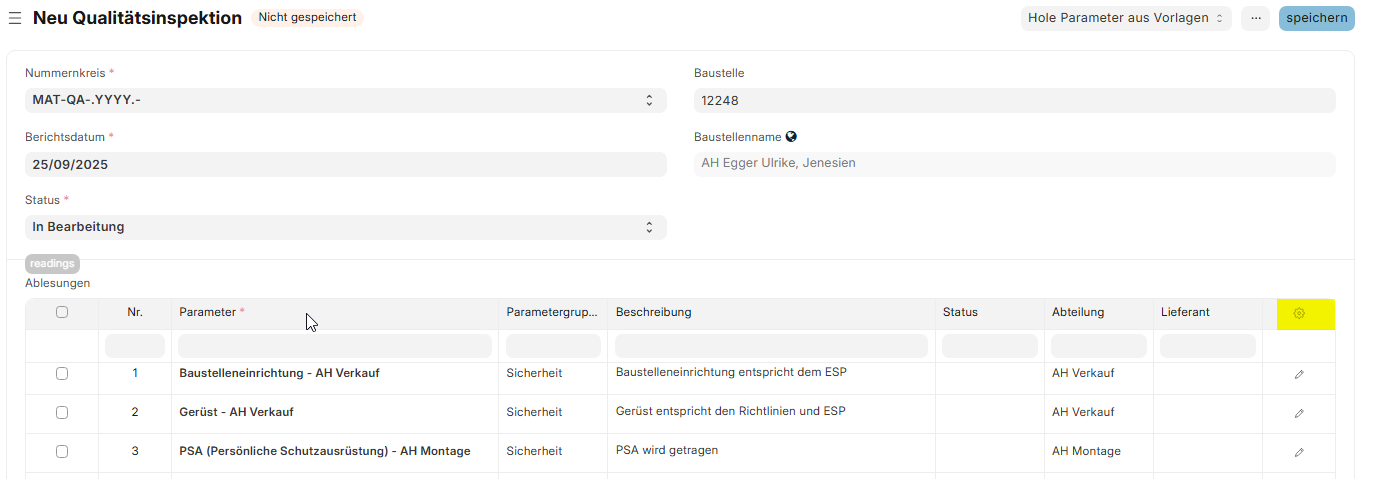The image size is (1376, 479).
Task: Expand the Status dropdown field
Action: pyautogui.click(x=345, y=227)
